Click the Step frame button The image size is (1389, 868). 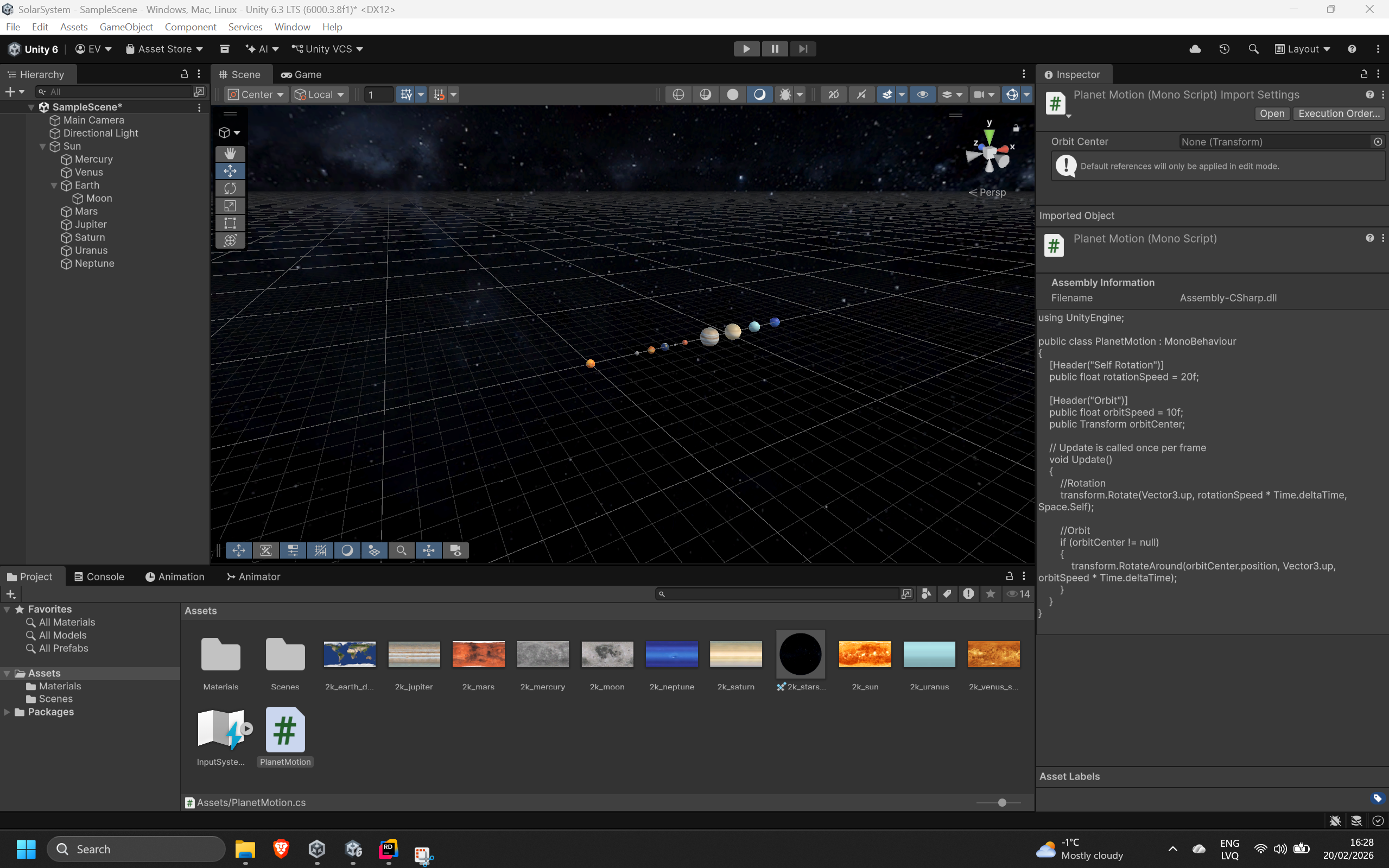(x=803, y=49)
